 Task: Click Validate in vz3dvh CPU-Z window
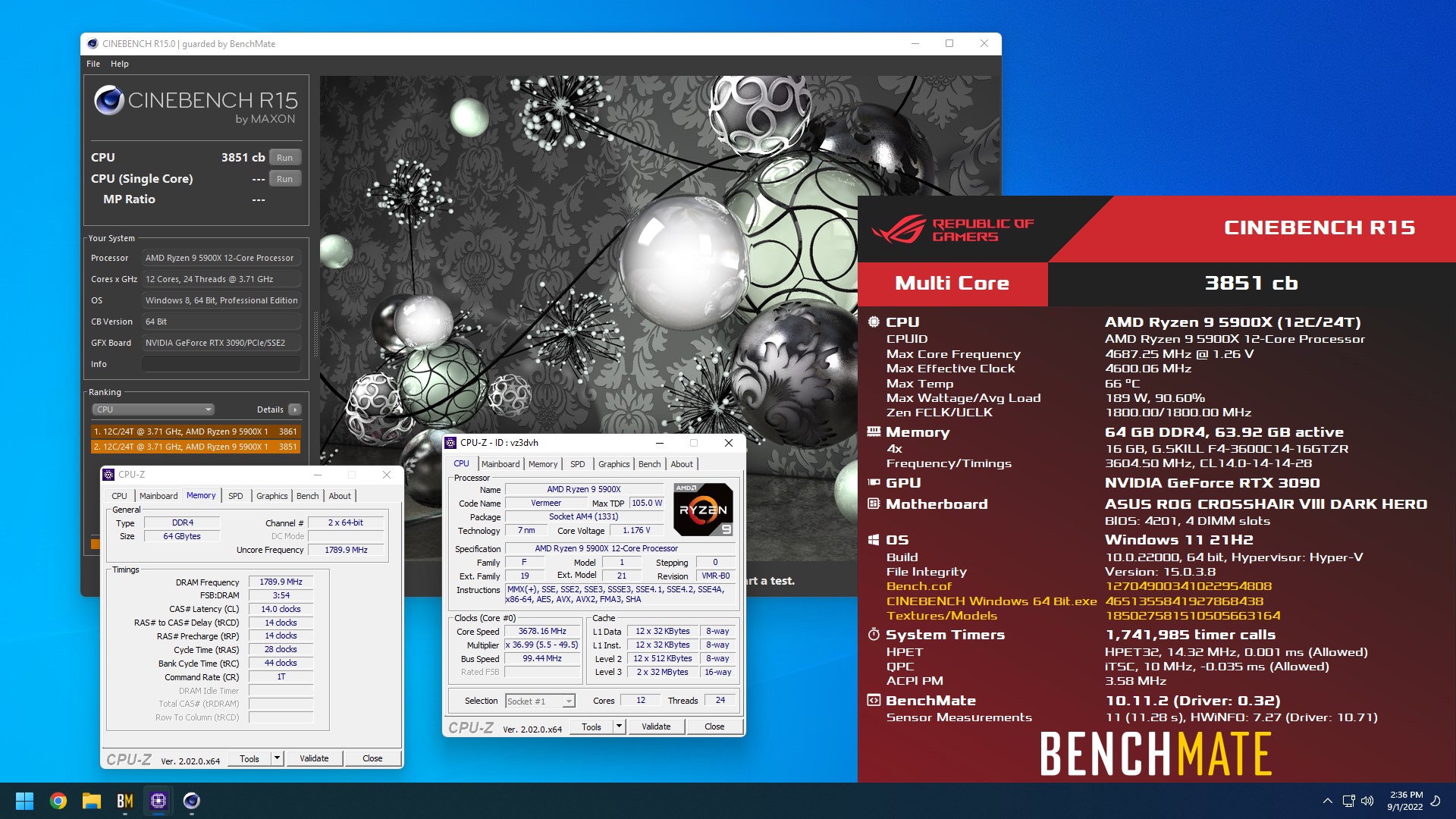(x=656, y=726)
